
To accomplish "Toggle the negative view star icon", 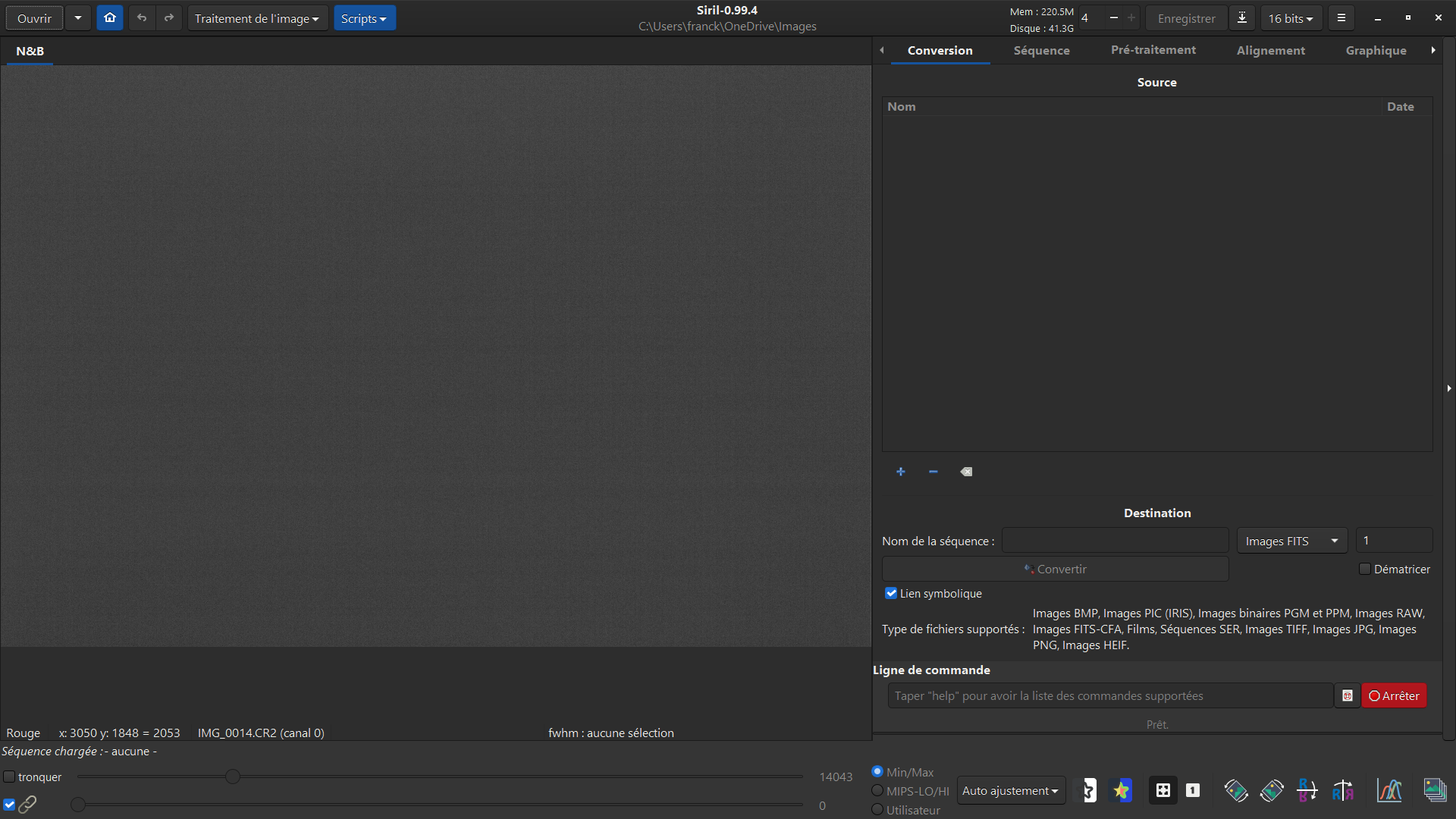I will (1089, 791).
